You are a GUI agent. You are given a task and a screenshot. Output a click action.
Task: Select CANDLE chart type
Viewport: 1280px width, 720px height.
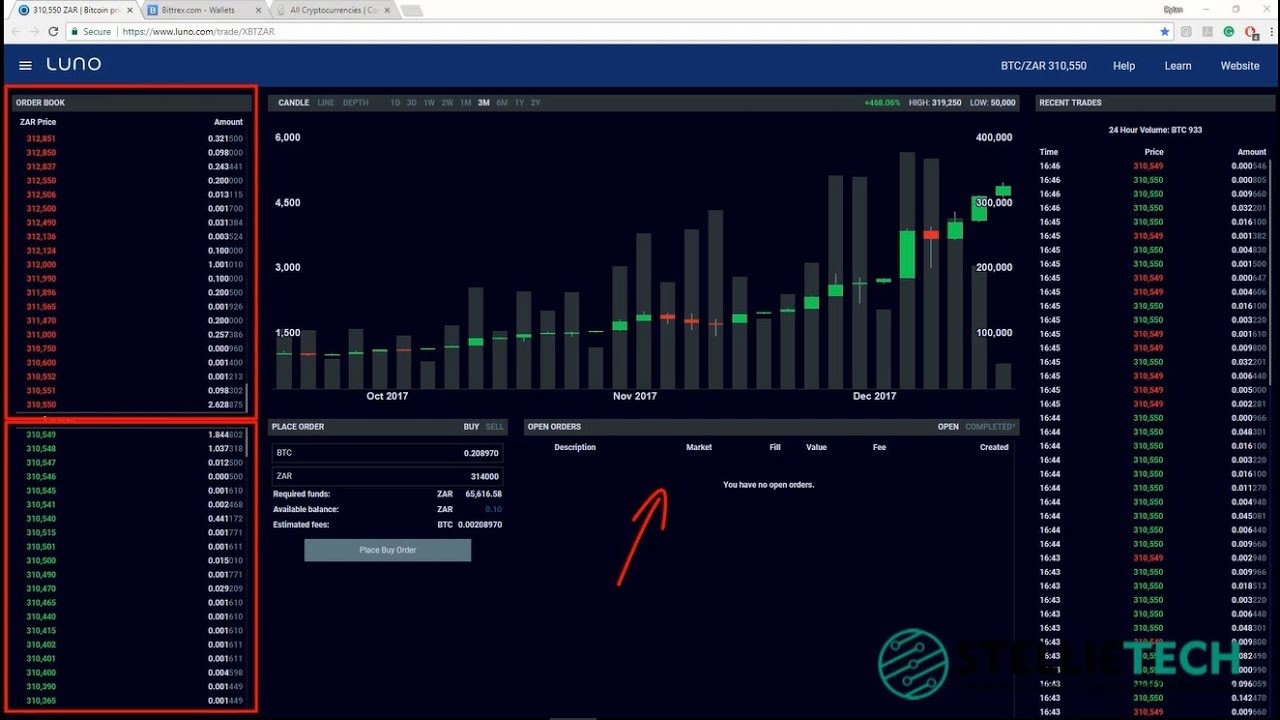pos(293,103)
